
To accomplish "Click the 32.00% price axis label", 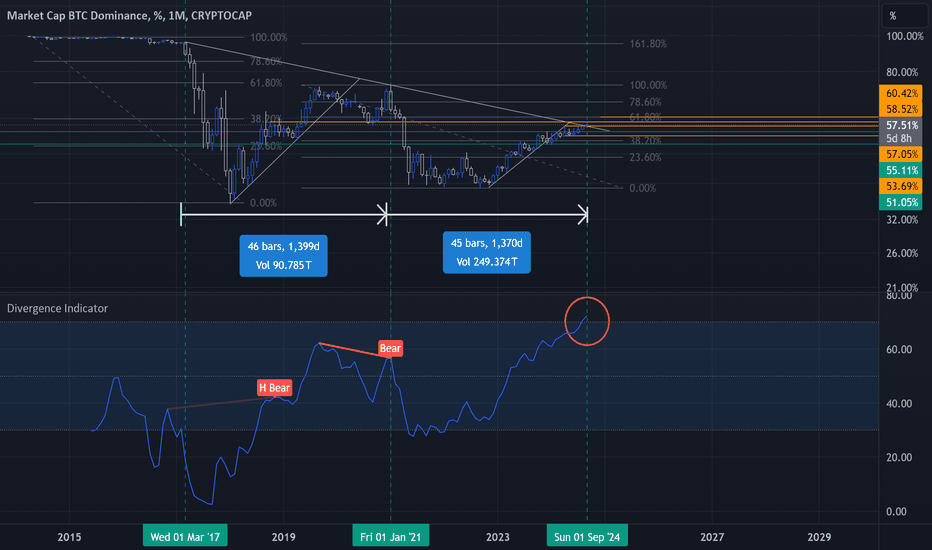I will [x=902, y=219].
